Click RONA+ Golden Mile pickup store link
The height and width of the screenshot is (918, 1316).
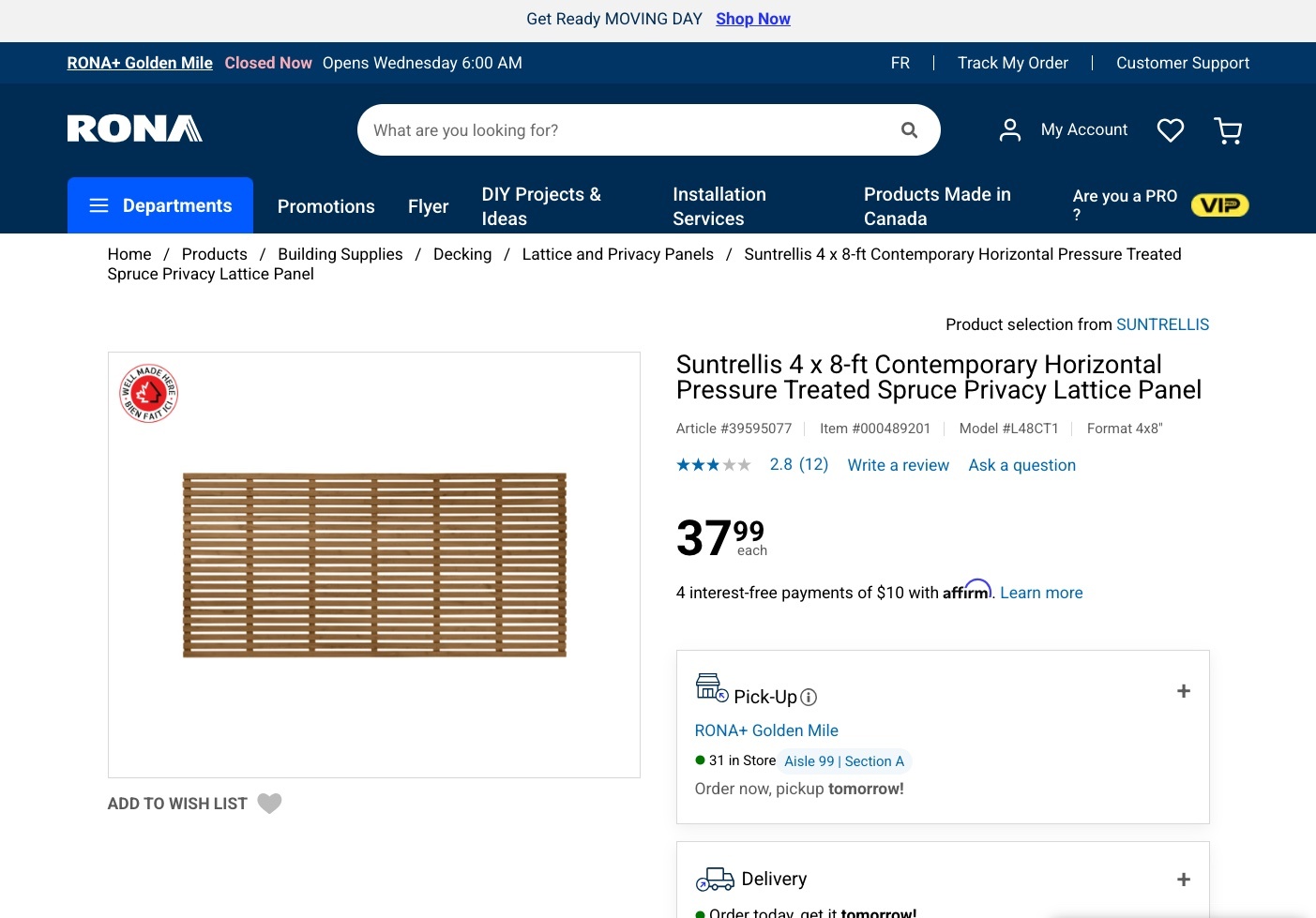[x=766, y=730]
